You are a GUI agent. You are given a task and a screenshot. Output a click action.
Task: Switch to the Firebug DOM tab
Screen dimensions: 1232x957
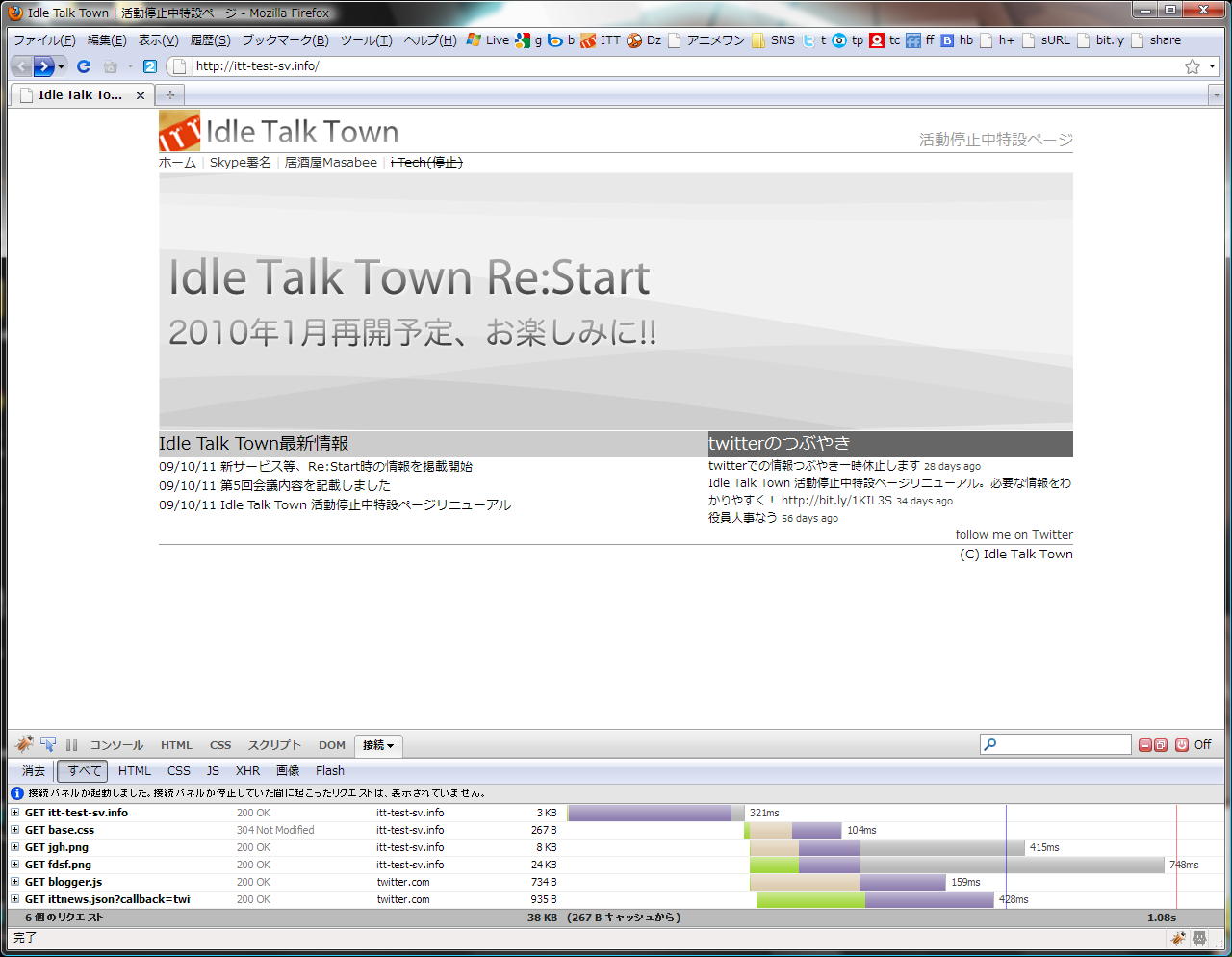[332, 745]
